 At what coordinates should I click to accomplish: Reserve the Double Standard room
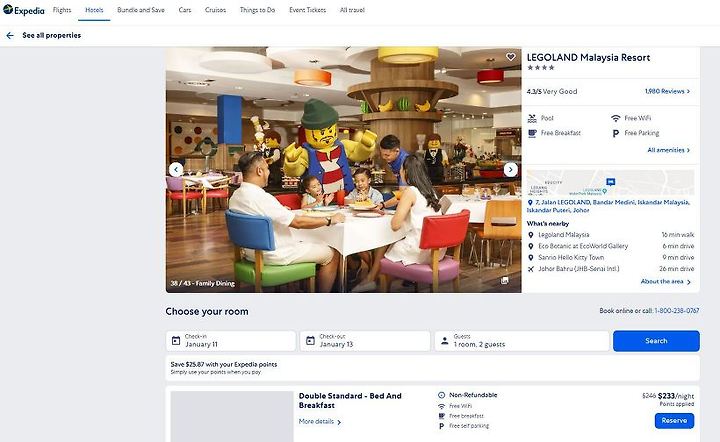[x=674, y=420]
